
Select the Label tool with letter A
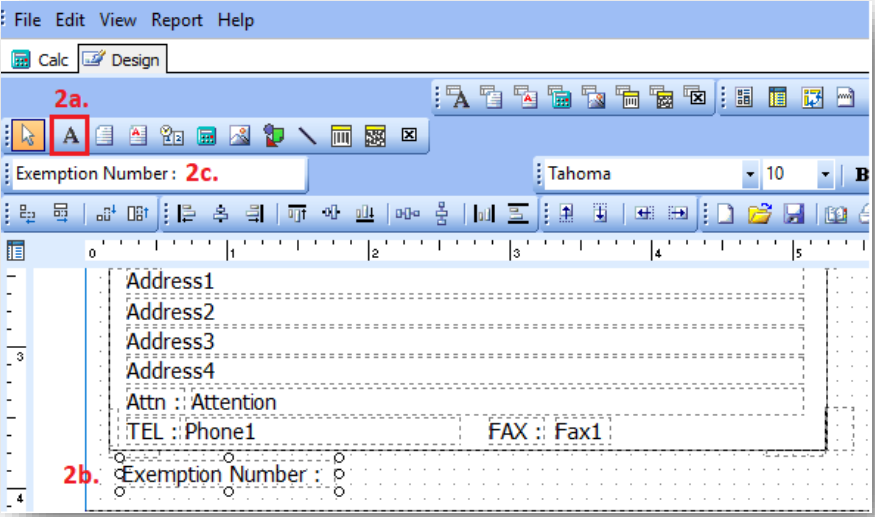coord(70,136)
